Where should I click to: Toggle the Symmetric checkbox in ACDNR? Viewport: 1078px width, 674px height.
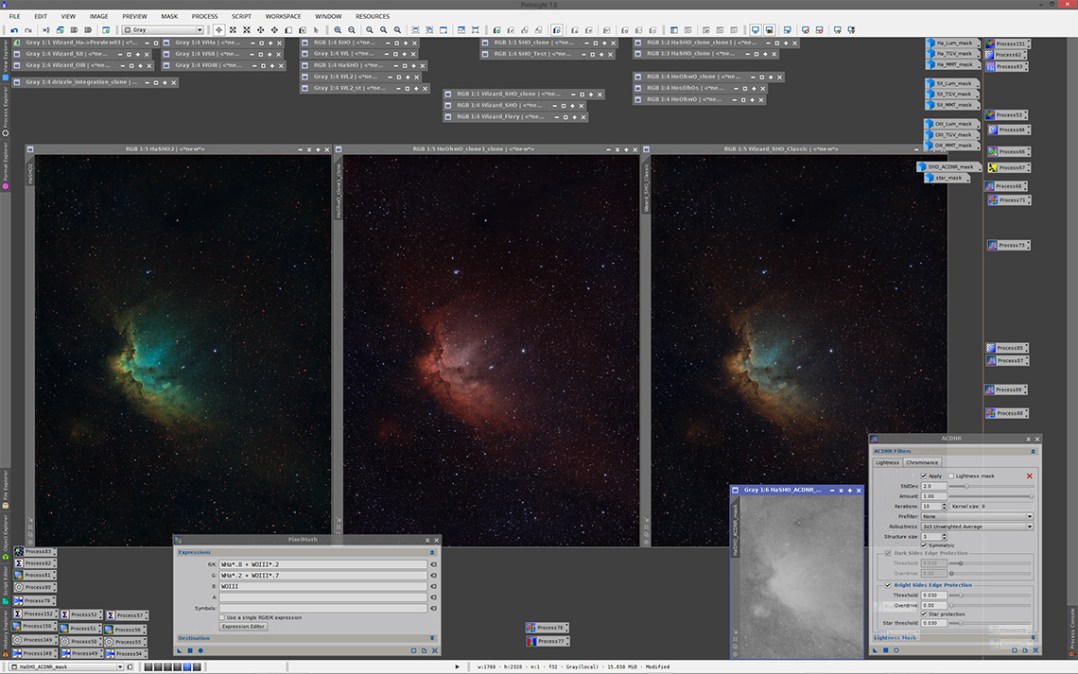(923, 545)
